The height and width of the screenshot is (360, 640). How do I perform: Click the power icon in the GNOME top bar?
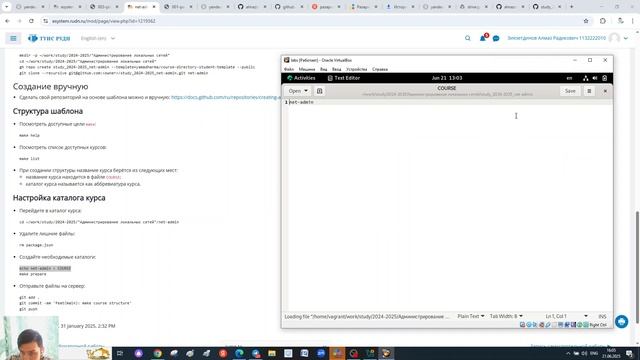point(604,78)
